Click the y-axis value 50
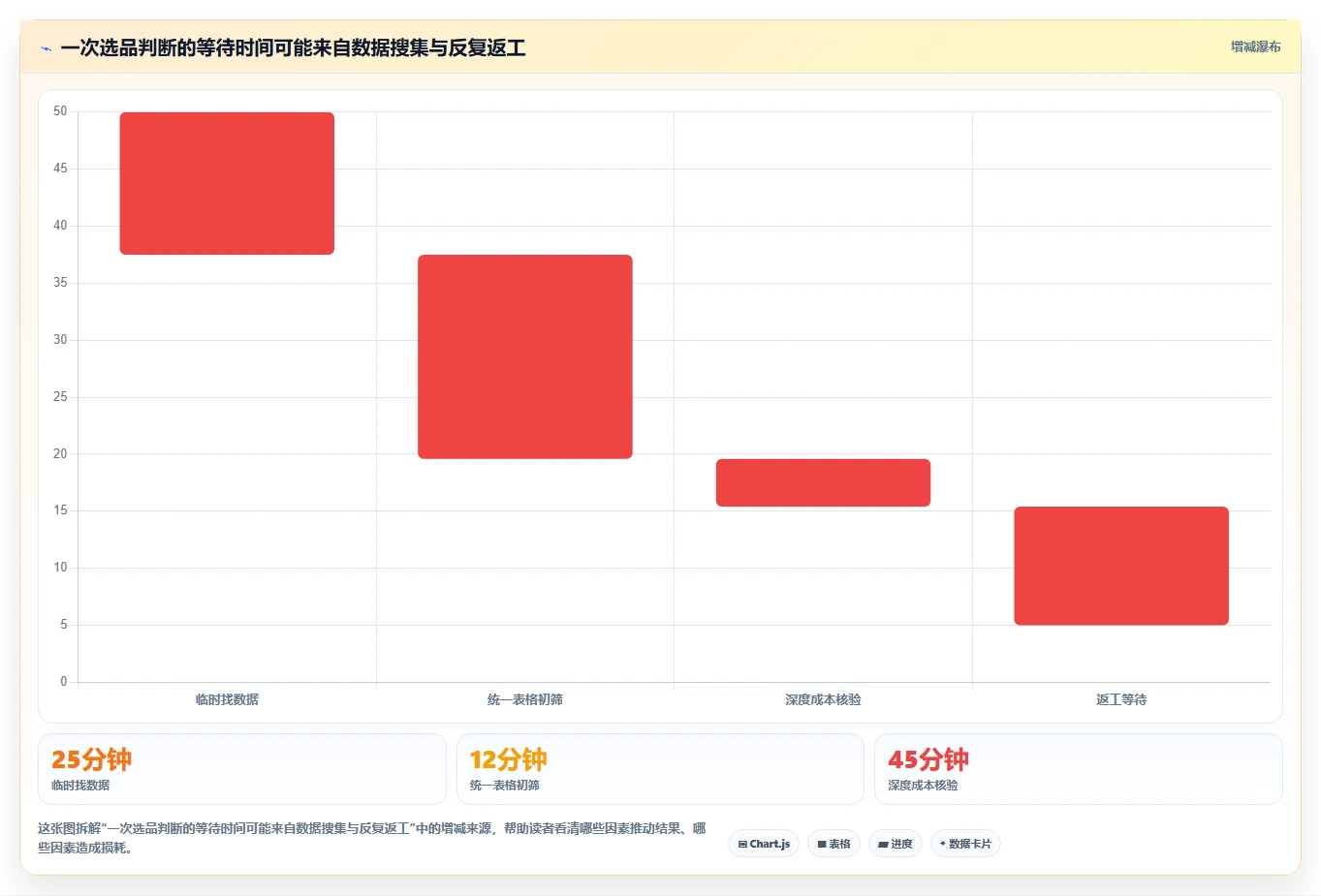Image resolution: width=1321 pixels, height=896 pixels. coord(60,111)
